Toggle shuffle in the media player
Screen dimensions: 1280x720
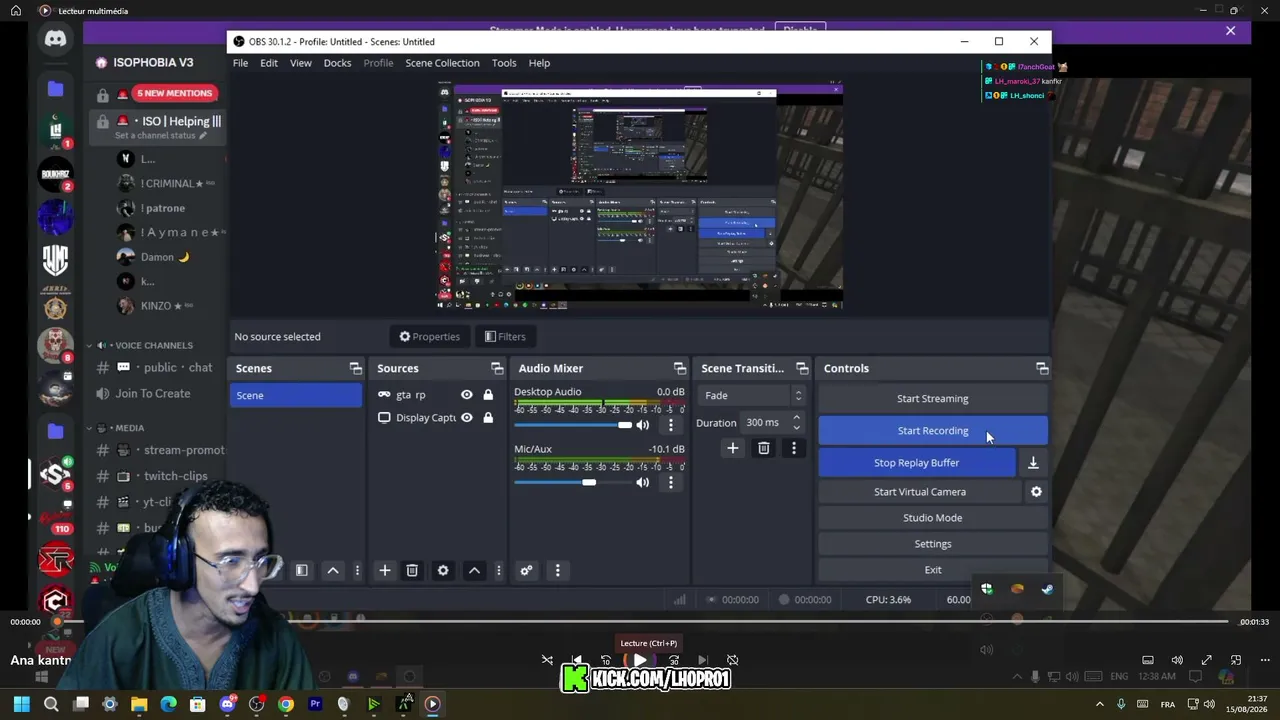(x=547, y=660)
